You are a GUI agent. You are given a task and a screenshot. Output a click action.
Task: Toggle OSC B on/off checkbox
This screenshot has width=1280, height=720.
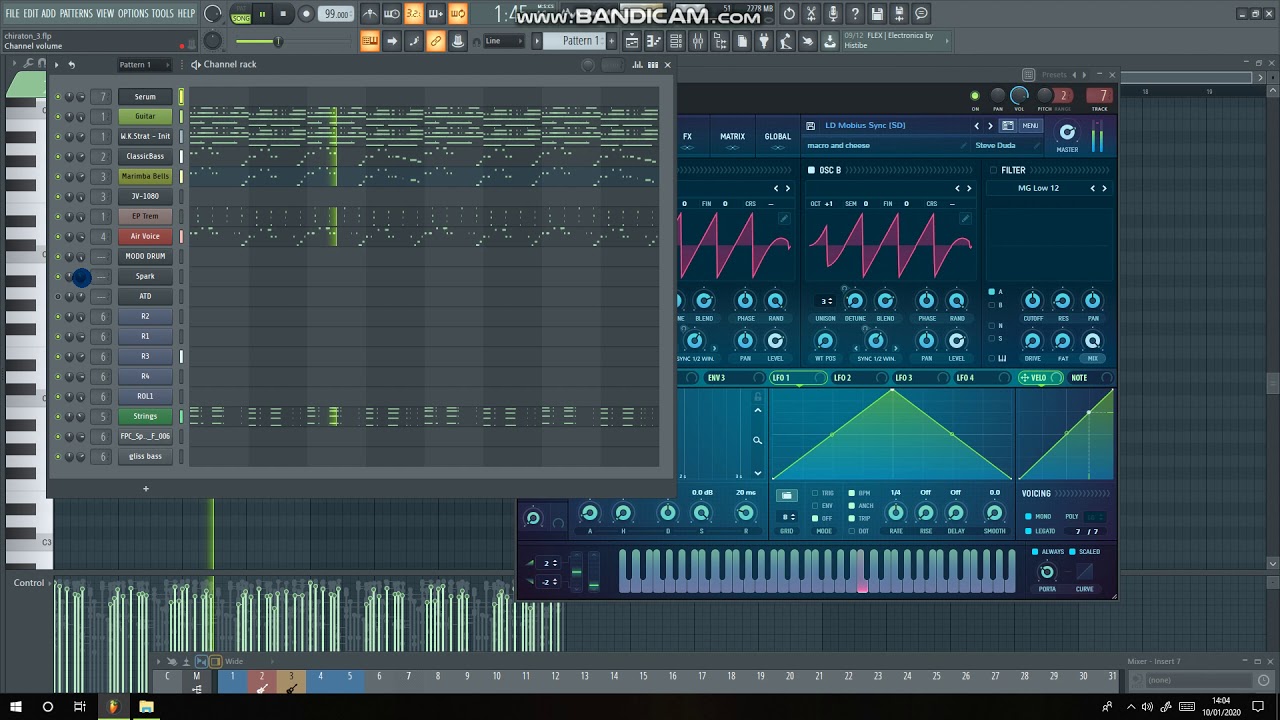(x=811, y=171)
